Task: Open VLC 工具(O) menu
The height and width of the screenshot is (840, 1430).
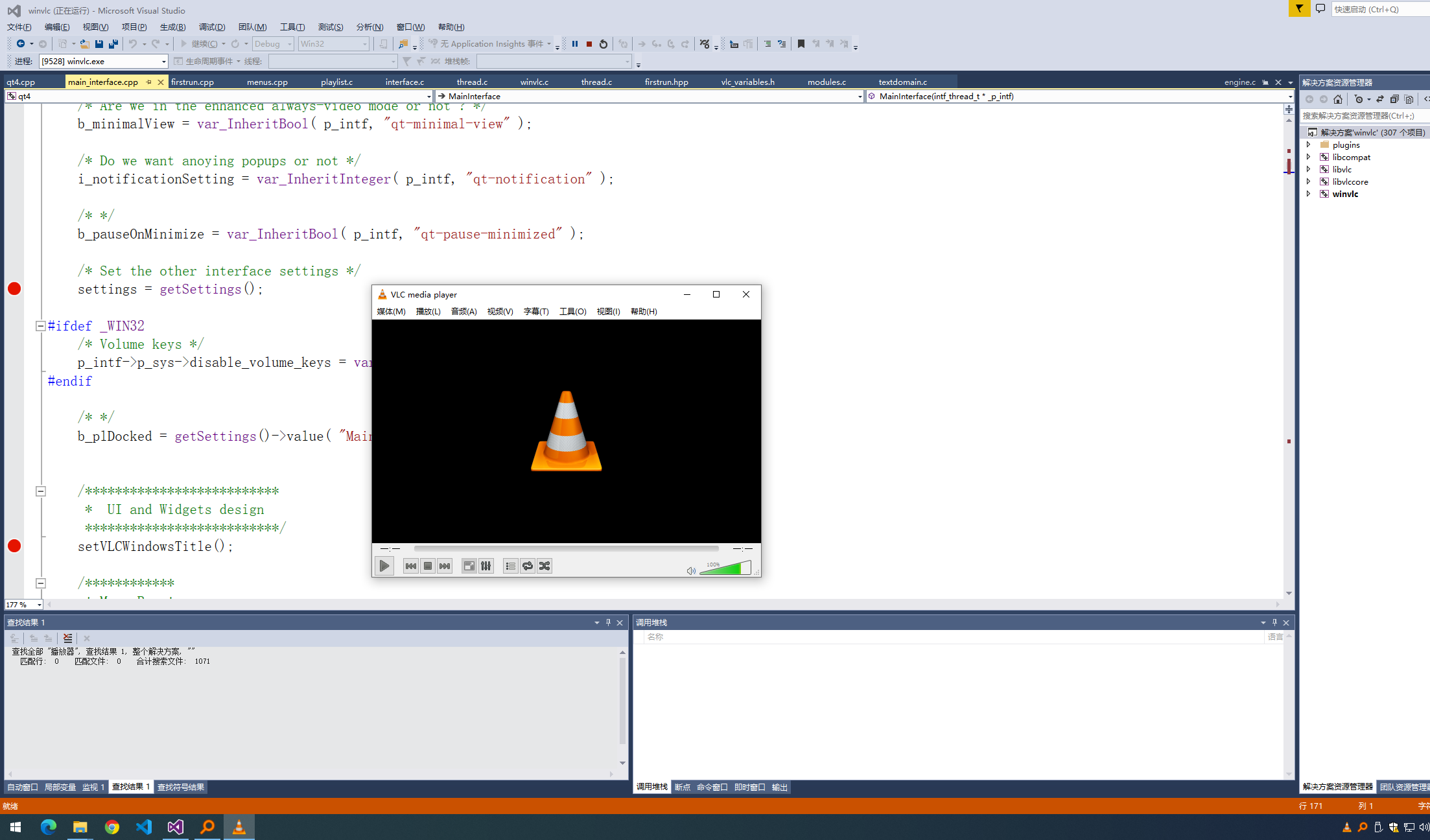Action: (573, 312)
